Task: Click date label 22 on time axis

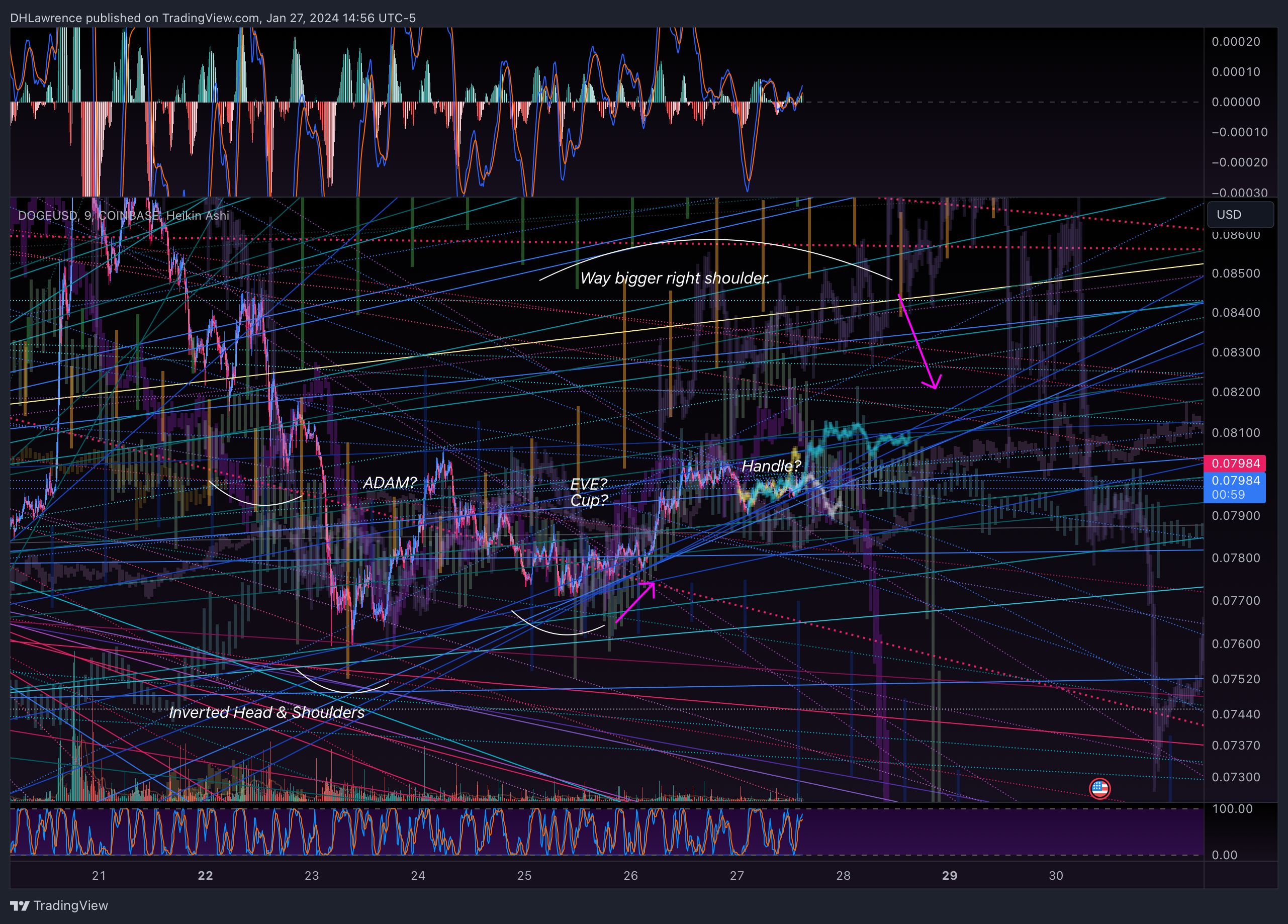Action: pyautogui.click(x=205, y=875)
